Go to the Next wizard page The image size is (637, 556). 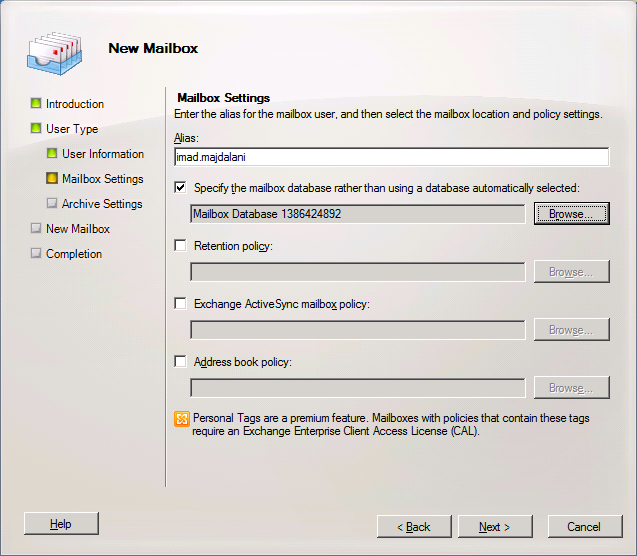494,527
